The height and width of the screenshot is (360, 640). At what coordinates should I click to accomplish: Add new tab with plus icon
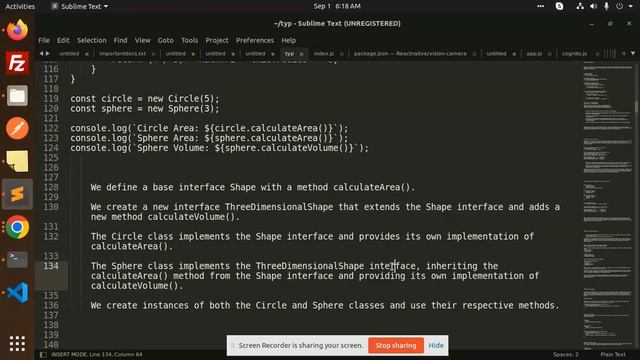tap(624, 53)
